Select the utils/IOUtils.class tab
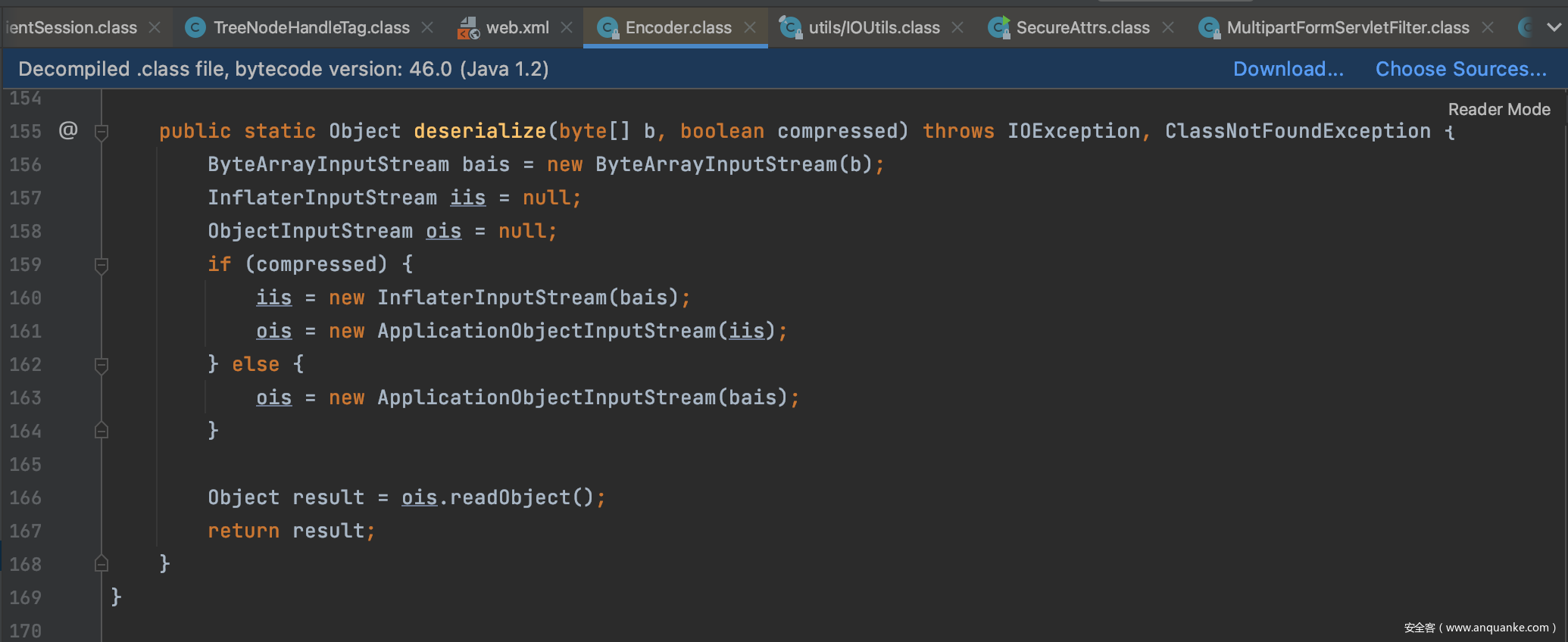Image resolution: width=1568 pixels, height=642 pixels. [x=873, y=28]
